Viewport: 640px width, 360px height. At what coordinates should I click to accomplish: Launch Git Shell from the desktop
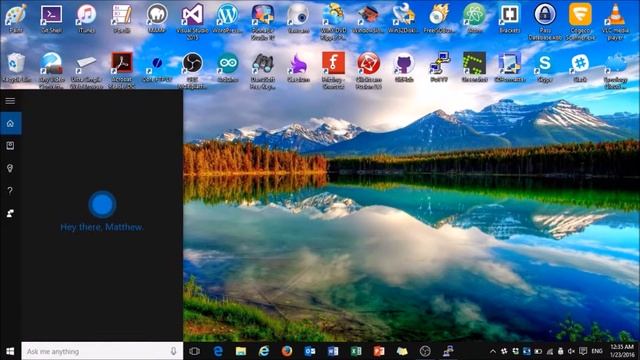tap(51, 18)
